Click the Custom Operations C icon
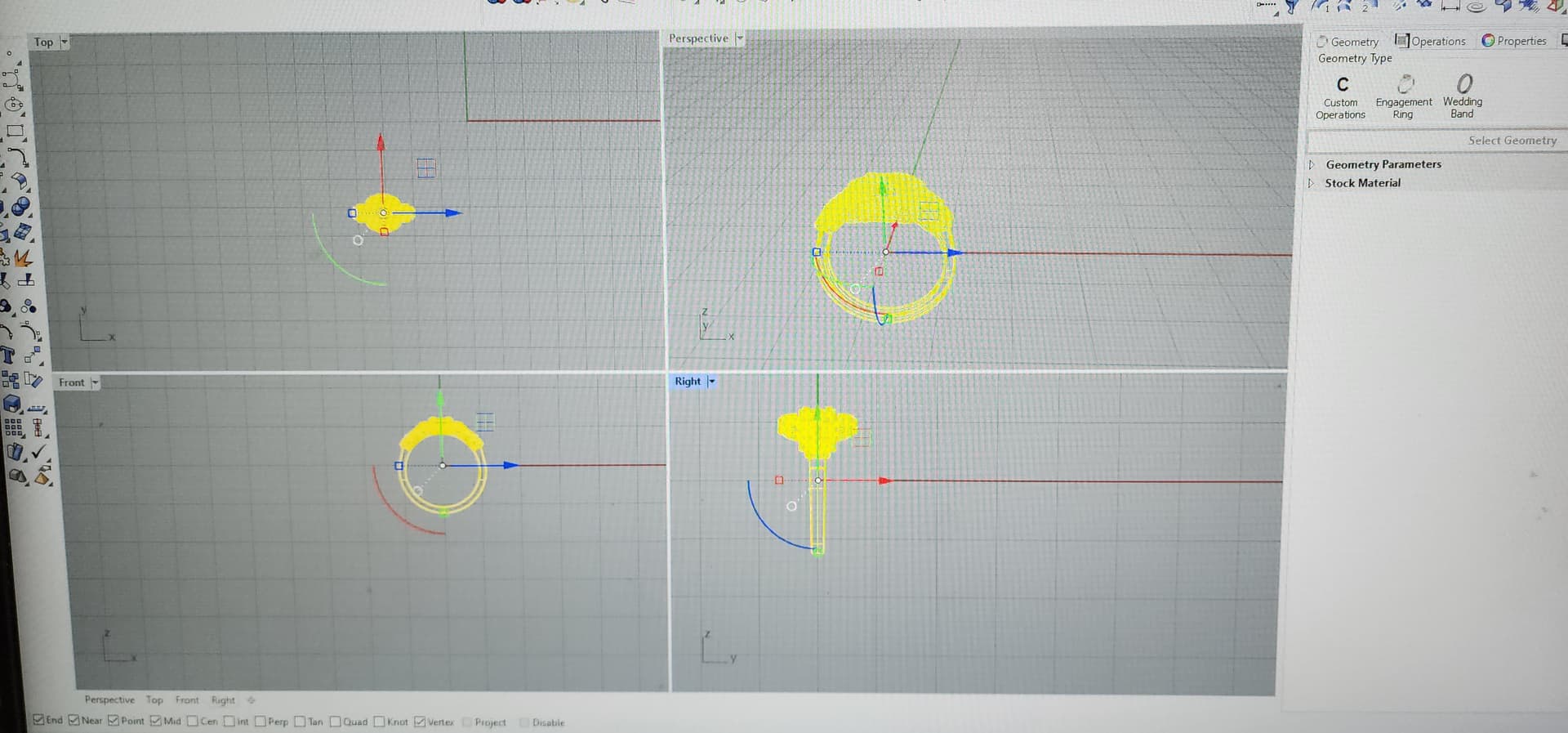The width and height of the screenshot is (1568, 733). pyautogui.click(x=1343, y=84)
